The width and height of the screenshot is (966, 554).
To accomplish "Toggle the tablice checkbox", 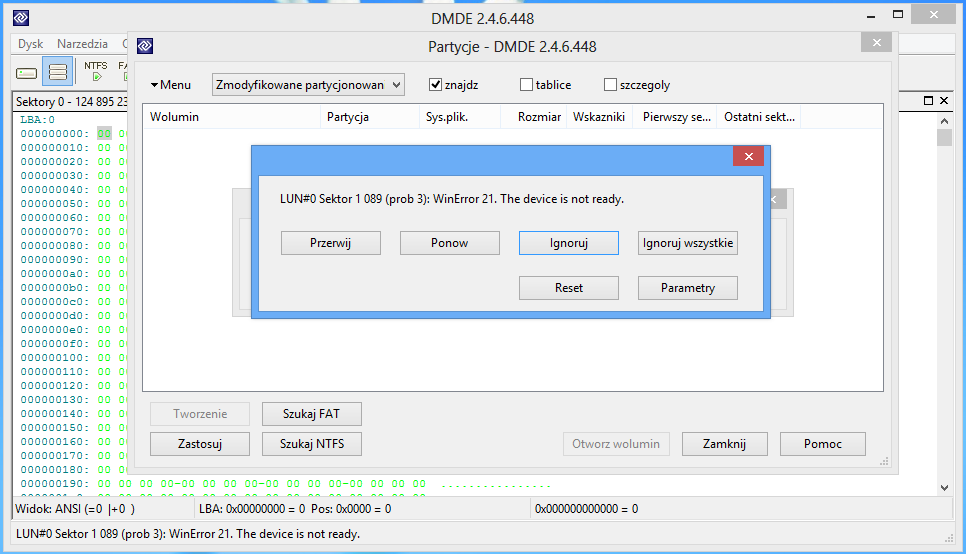I will click(x=526, y=84).
